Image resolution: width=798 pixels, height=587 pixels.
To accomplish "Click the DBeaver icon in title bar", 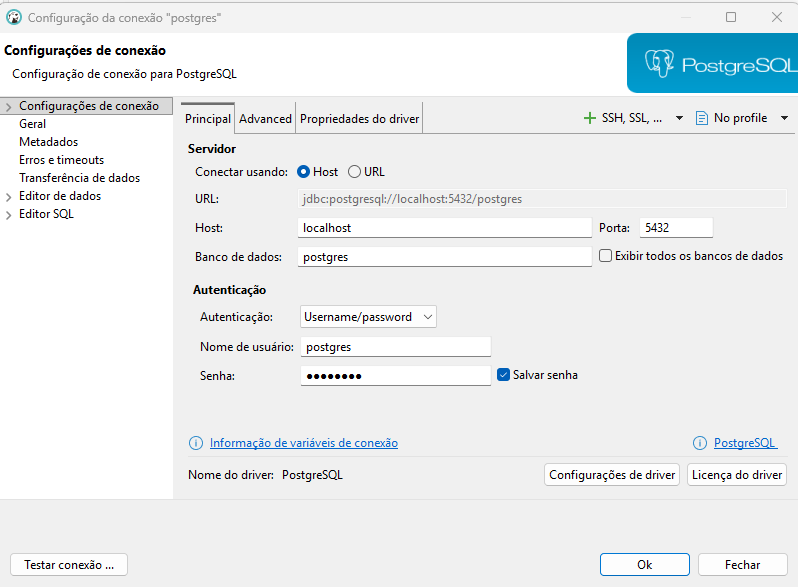I will point(14,17).
